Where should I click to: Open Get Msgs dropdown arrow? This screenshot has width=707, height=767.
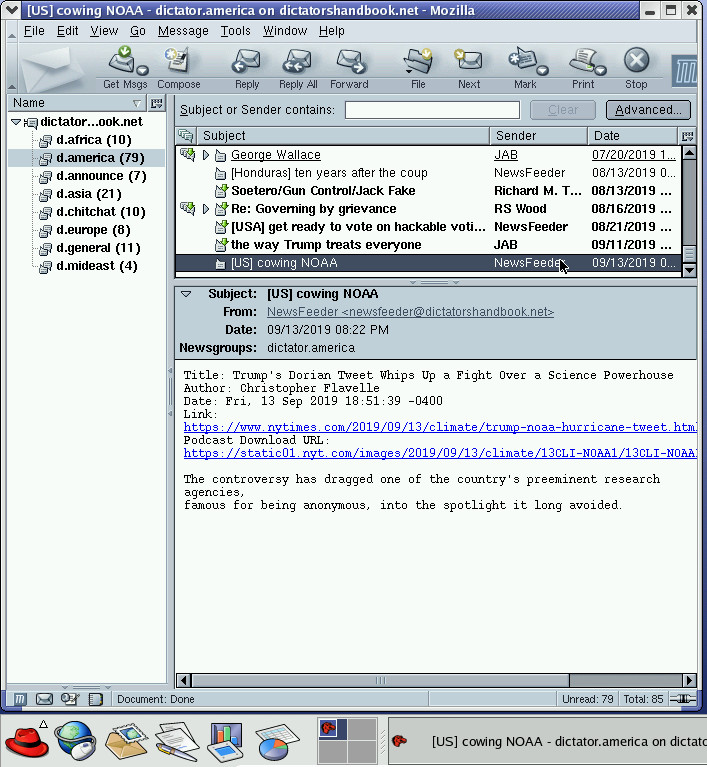pos(142,70)
